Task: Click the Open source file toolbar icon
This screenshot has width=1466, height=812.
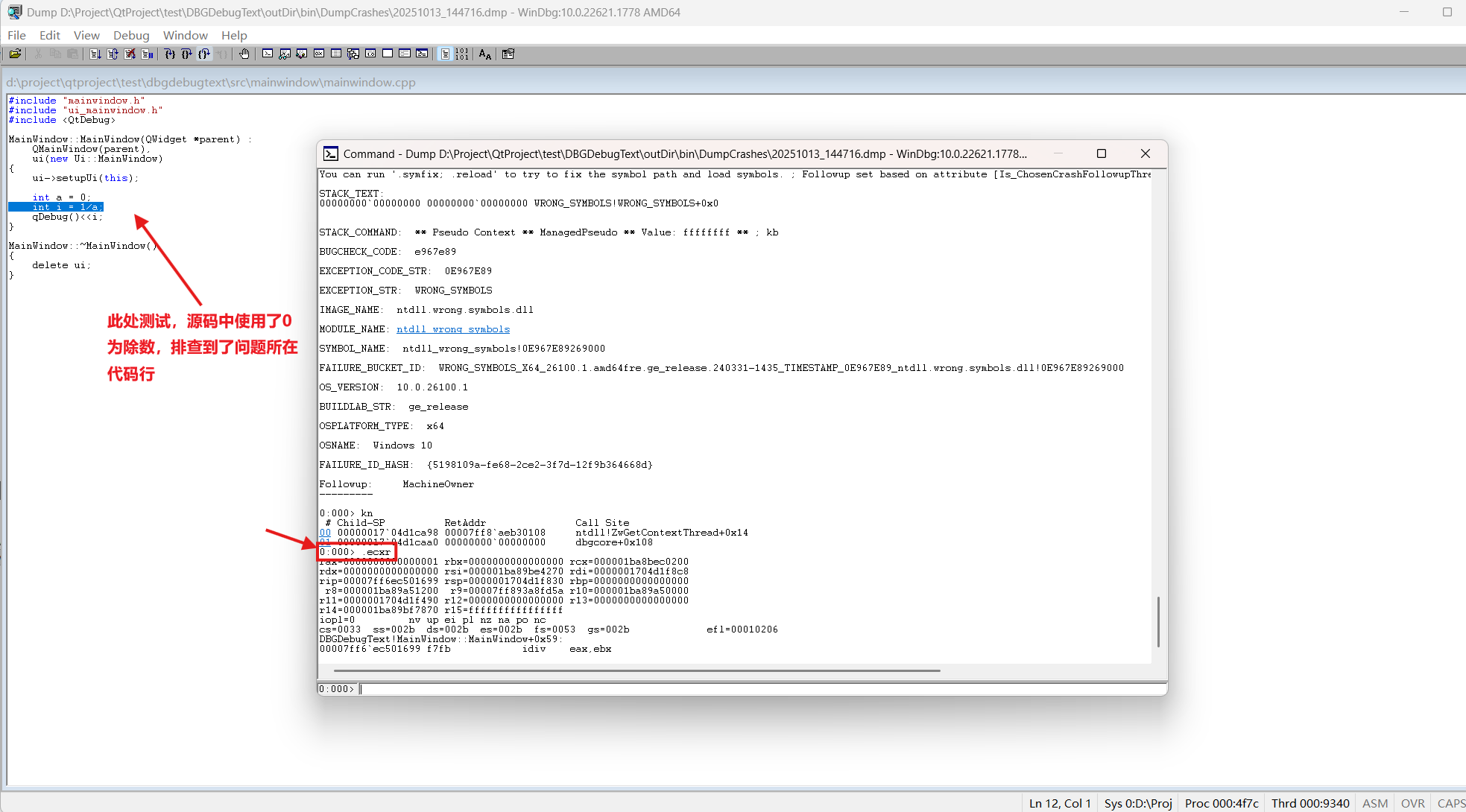Action: pos(15,54)
